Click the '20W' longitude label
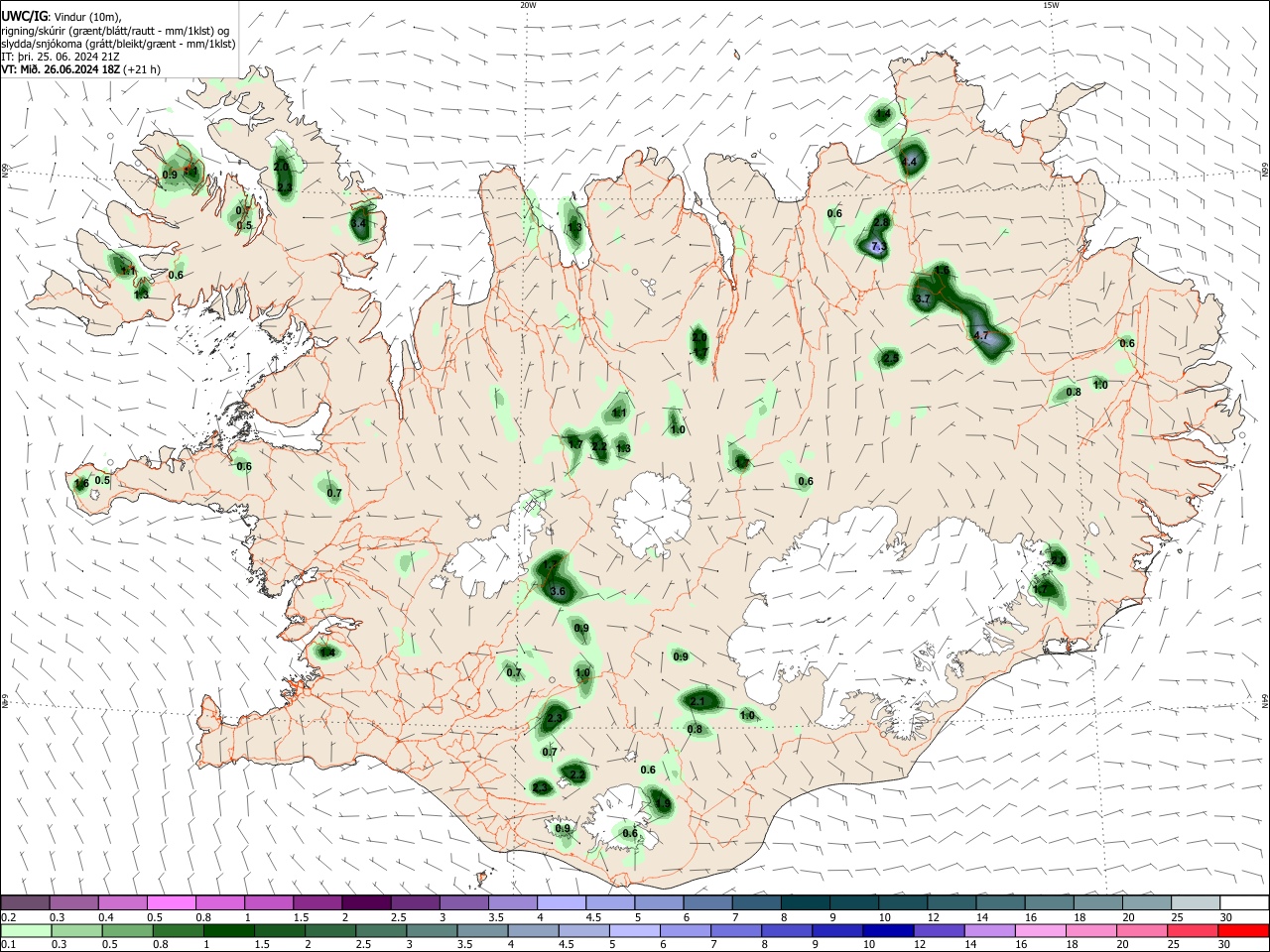The width and height of the screenshot is (1270, 952). click(528, 5)
